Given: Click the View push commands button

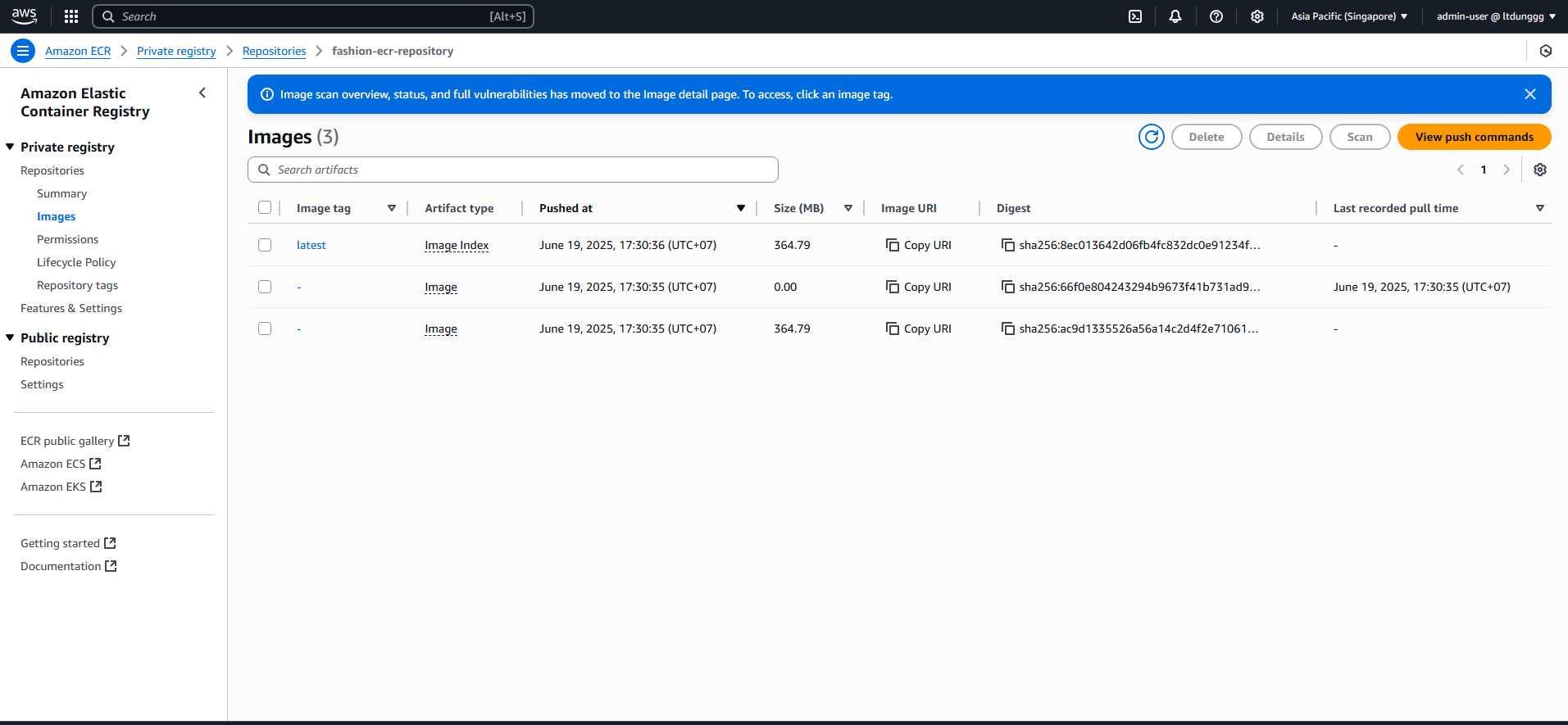Looking at the screenshot, I should click(x=1474, y=137).
